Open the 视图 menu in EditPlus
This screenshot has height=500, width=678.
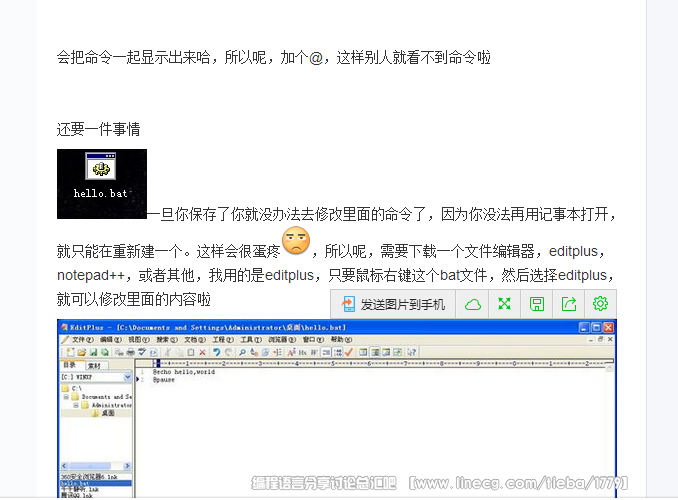pyautogui.click(x=139, y=340)
